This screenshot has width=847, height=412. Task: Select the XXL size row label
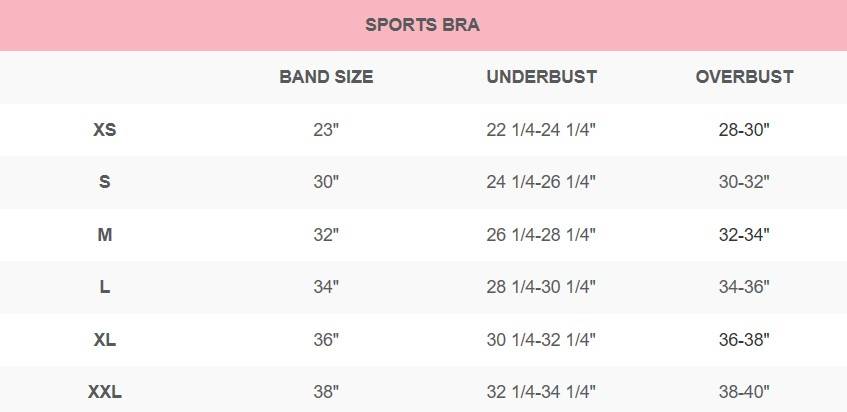coord(104,392)
